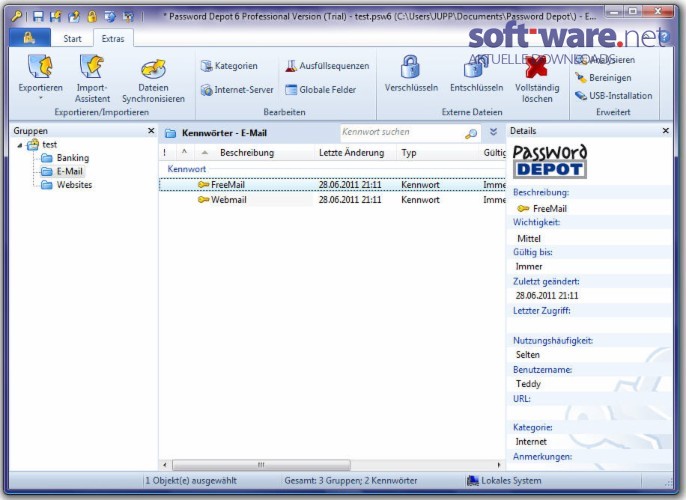686x500 pixels.
Task: Click the last quick access toolbar icon
Action: [x=129, y=17]
